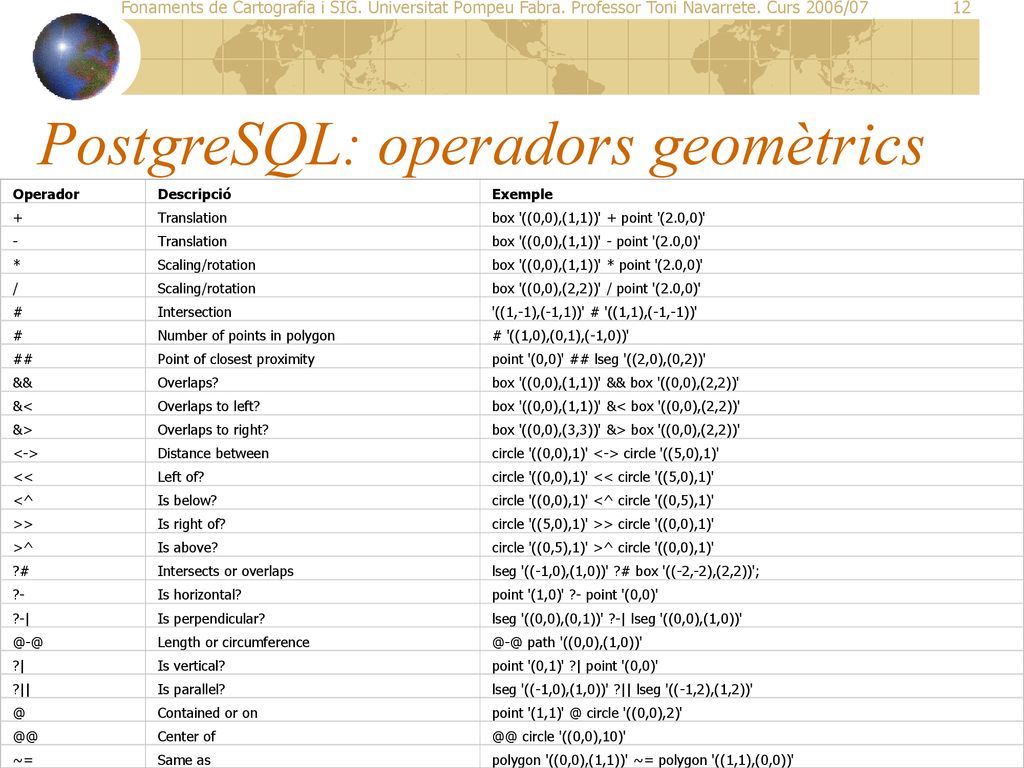Click slide number 12

961,8
